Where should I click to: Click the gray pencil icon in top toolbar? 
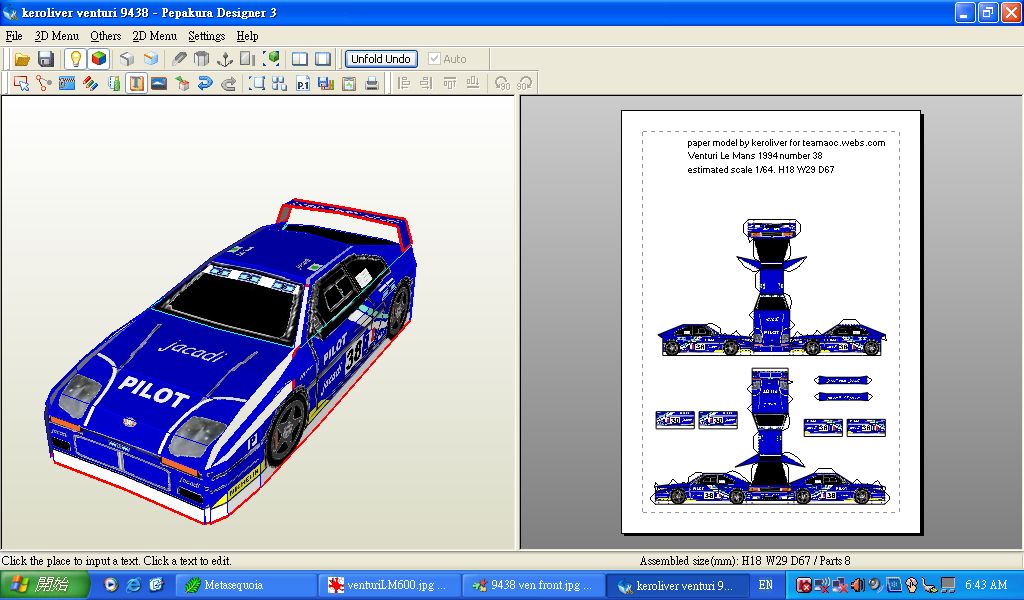[x=179, y=59]
